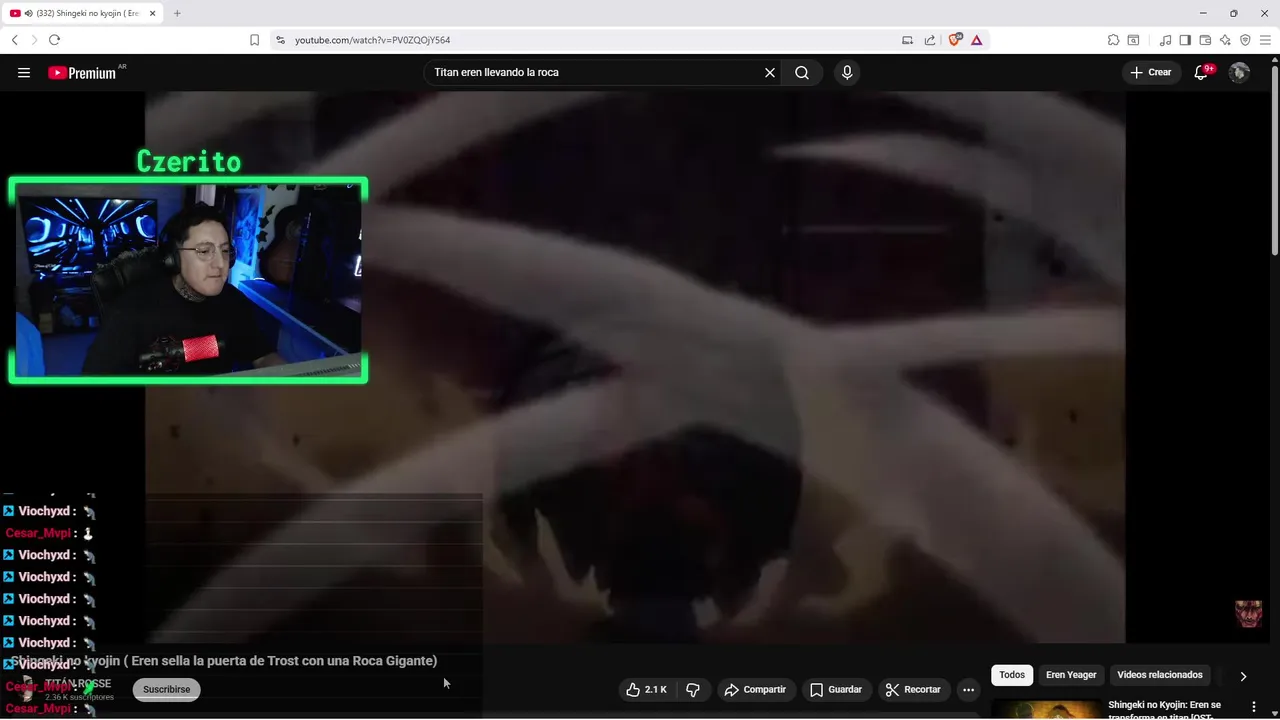This screenshot has width=1280, height=720.
Task: Like the video (2.1 K)
Action: [x=647, y=689]
